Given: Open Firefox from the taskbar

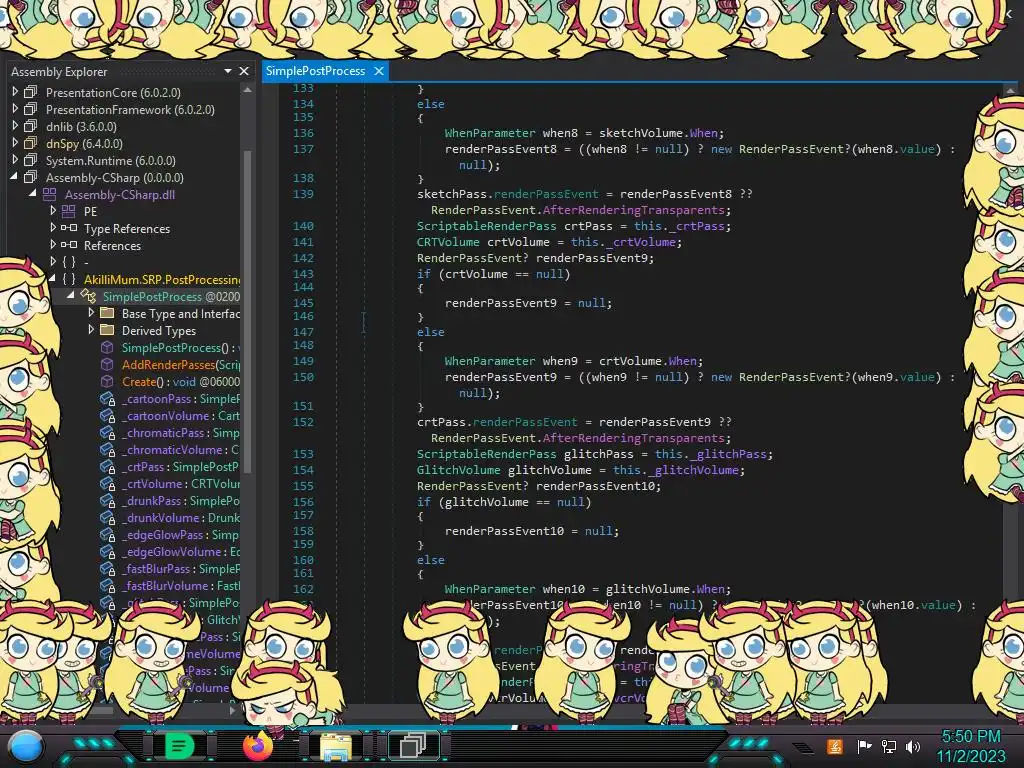Looking at the screenshot, I should (x=257, y=746).
